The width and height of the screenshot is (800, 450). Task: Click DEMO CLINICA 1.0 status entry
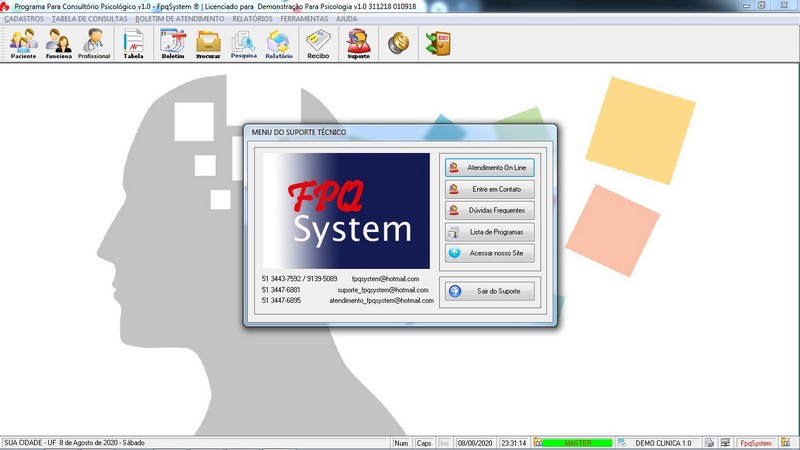tap(663, 443)
